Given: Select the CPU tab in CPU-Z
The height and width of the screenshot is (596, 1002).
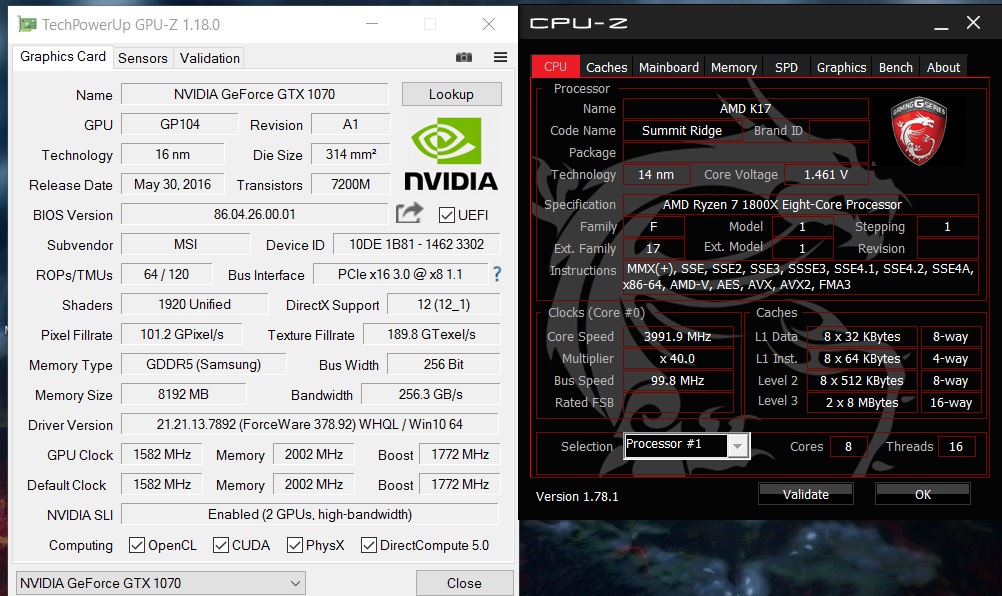Looking at the screenshot, I should click(x=555, y=66).
